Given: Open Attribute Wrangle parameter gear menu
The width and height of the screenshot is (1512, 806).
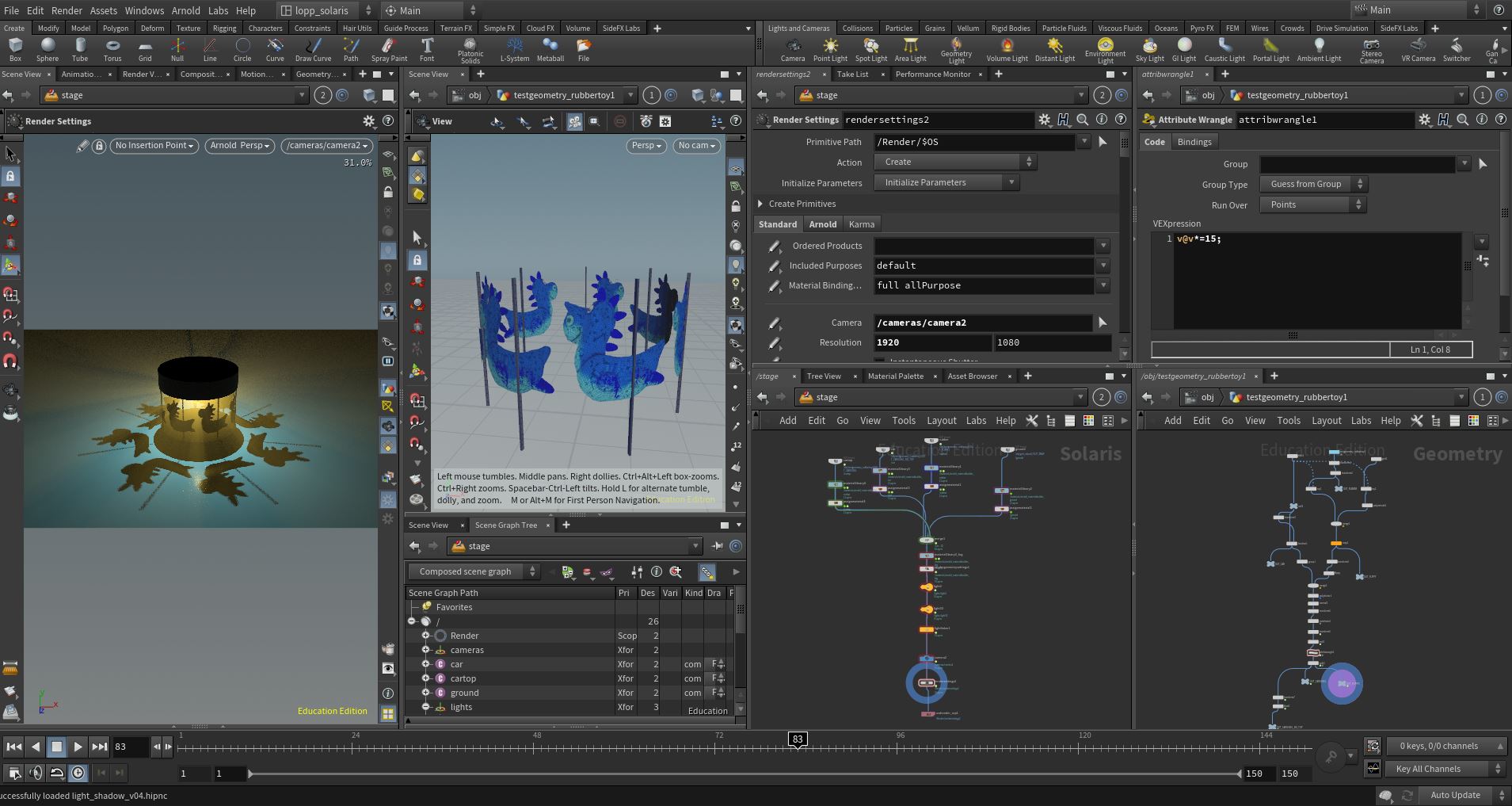Looking at the screenshot, I should [x=1425, y=120].
